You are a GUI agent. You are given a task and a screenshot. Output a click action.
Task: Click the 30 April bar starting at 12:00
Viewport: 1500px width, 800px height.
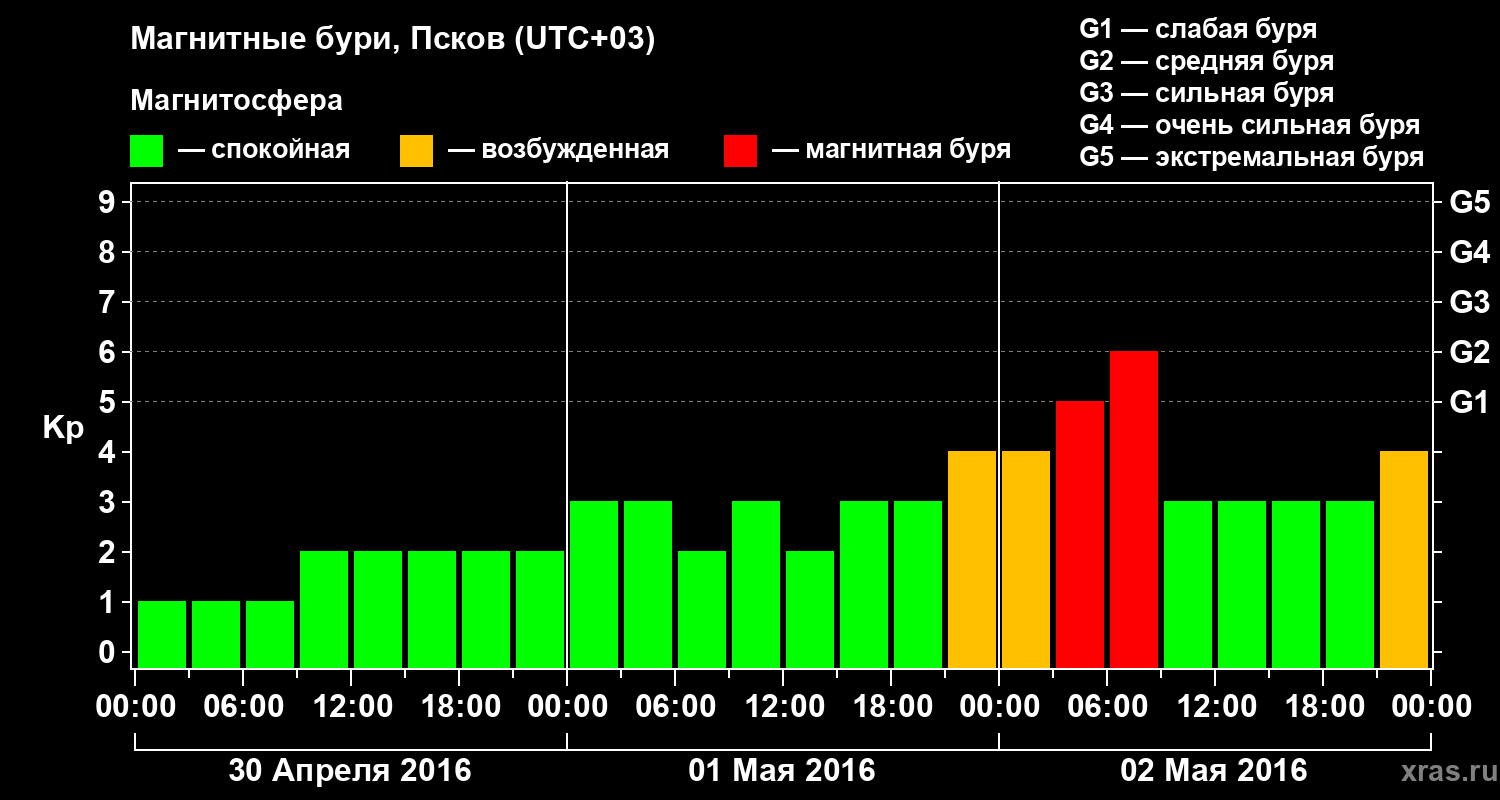[x=378, y=610]
